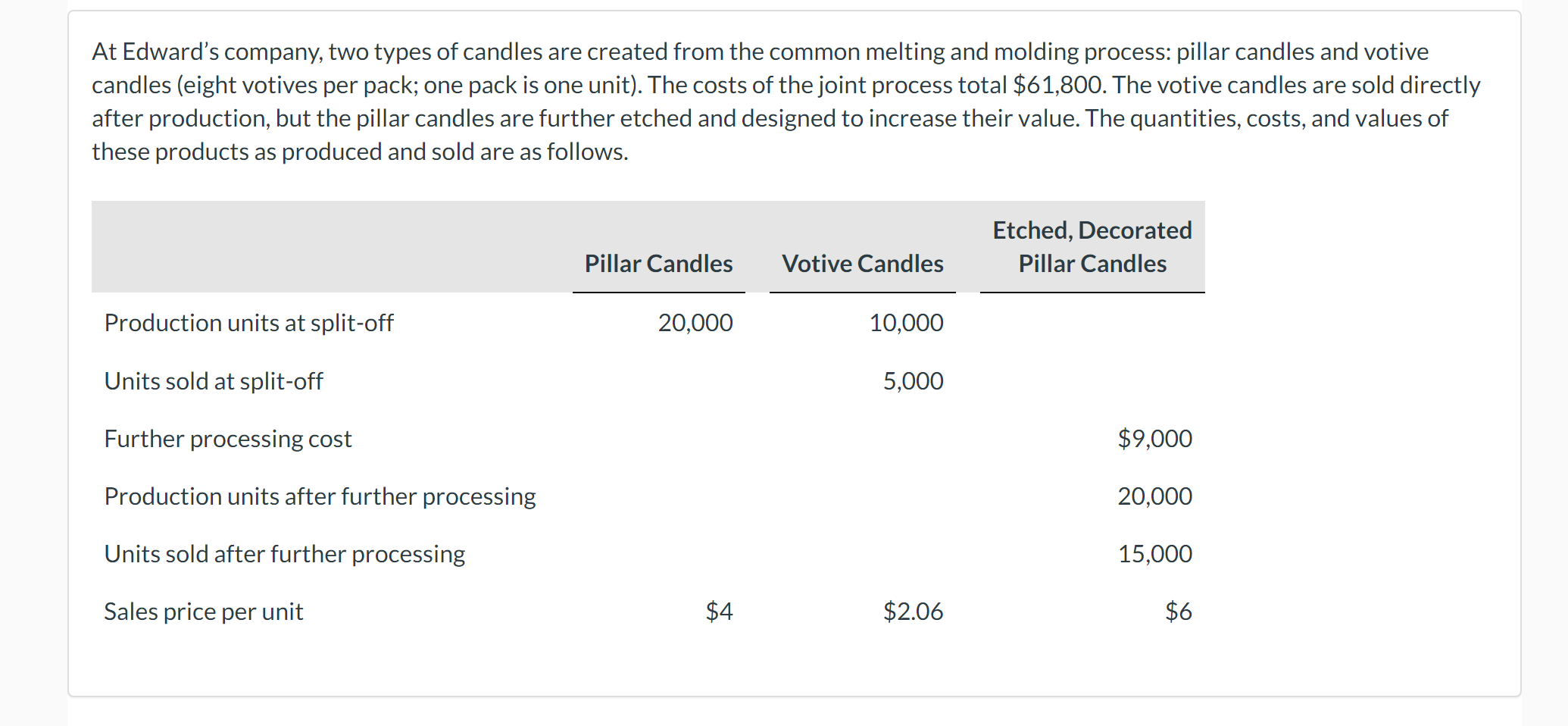Viewport: 1568px width, 726px height.
Task: Click the 10,000 votive production units value
Action: pyautogui.click(x=906, y=323)
